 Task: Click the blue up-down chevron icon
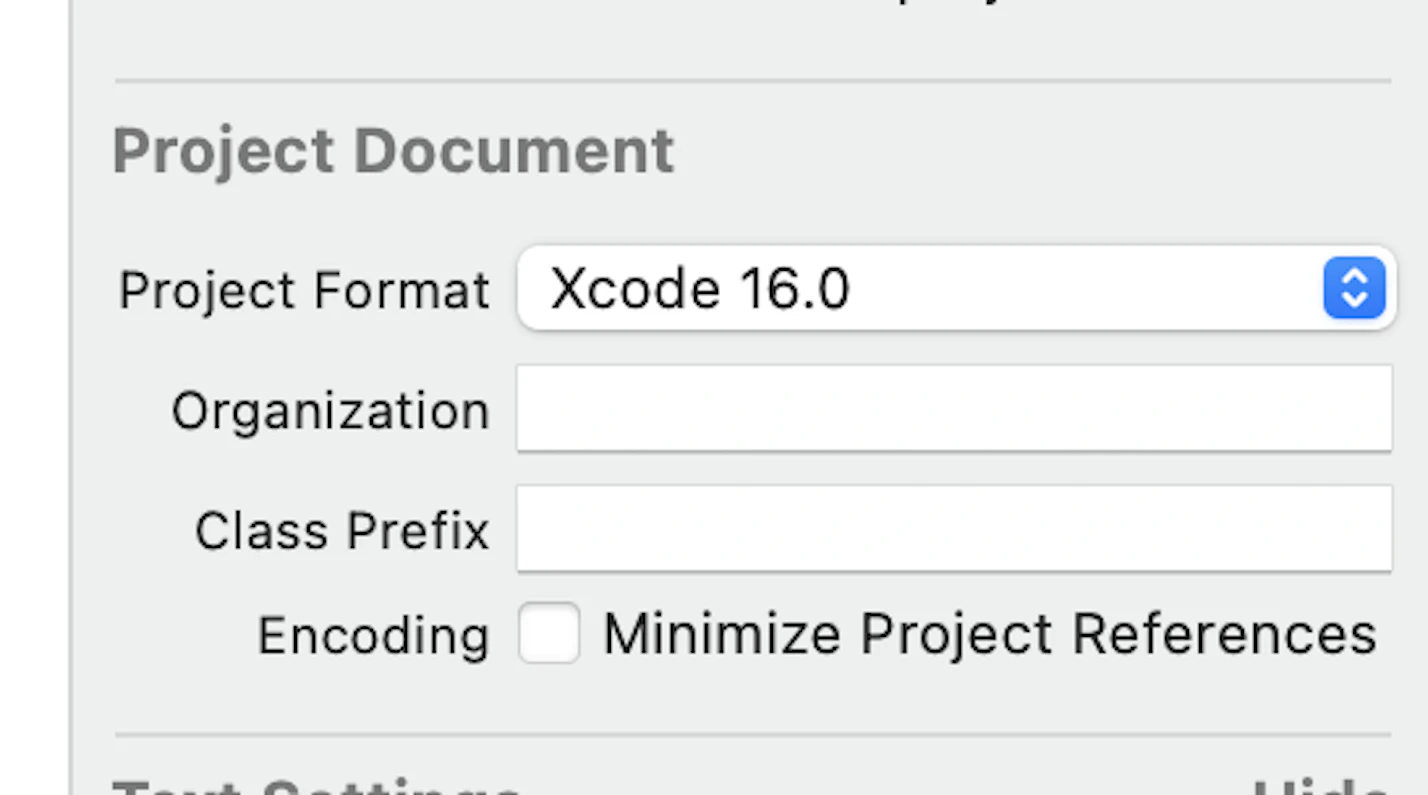tap(1354, 288)
